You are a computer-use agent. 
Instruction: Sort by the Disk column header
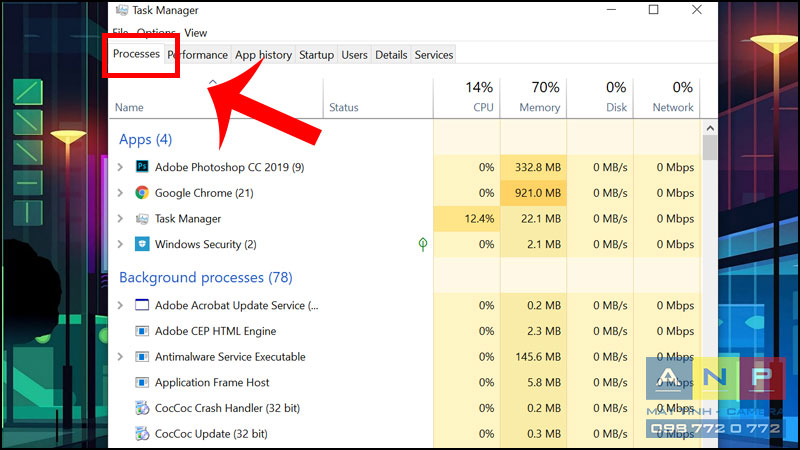coord(600,98)
